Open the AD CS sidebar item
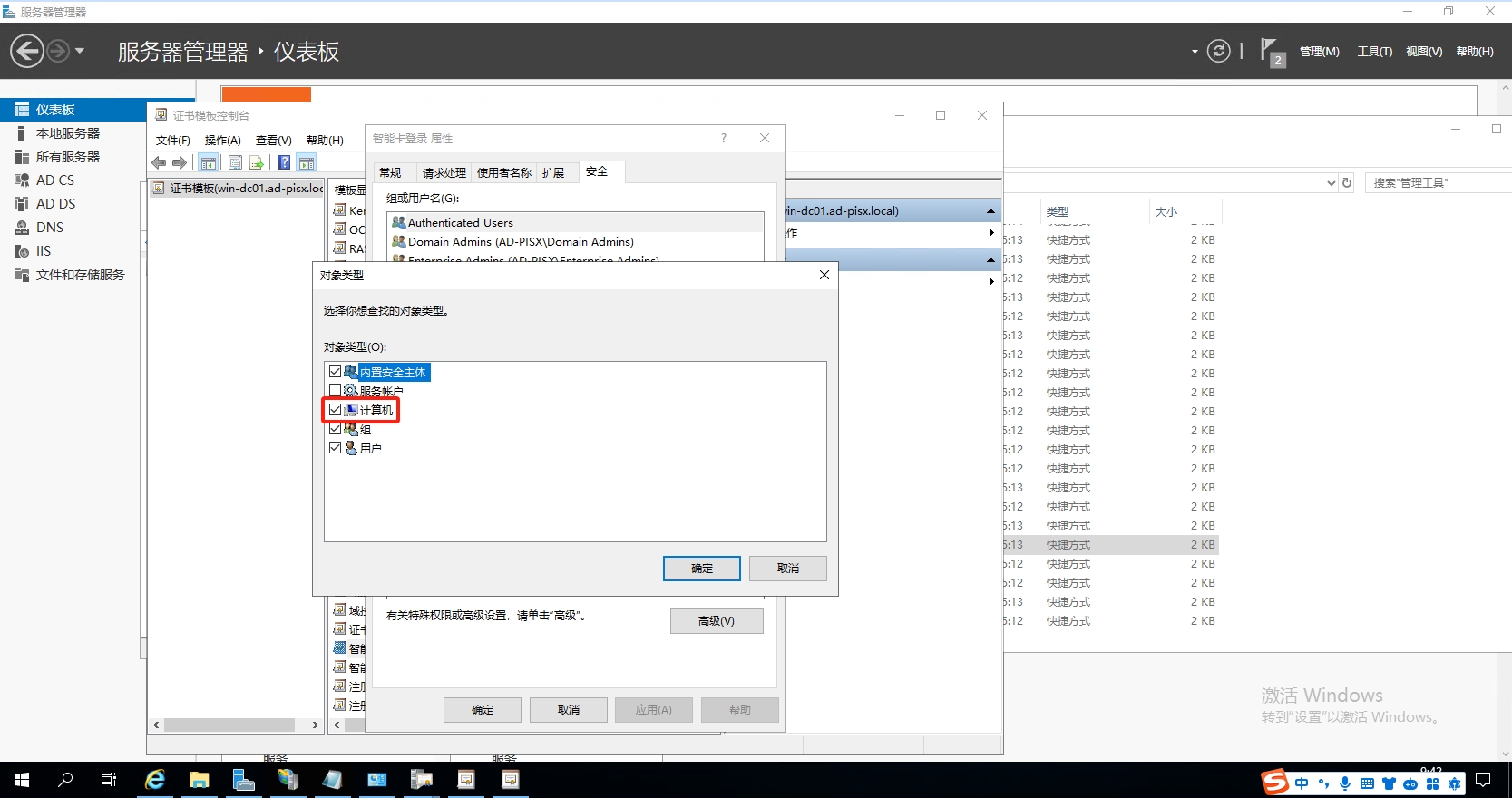This screenshot has height=798, width=1512. [x=55, y=180]
